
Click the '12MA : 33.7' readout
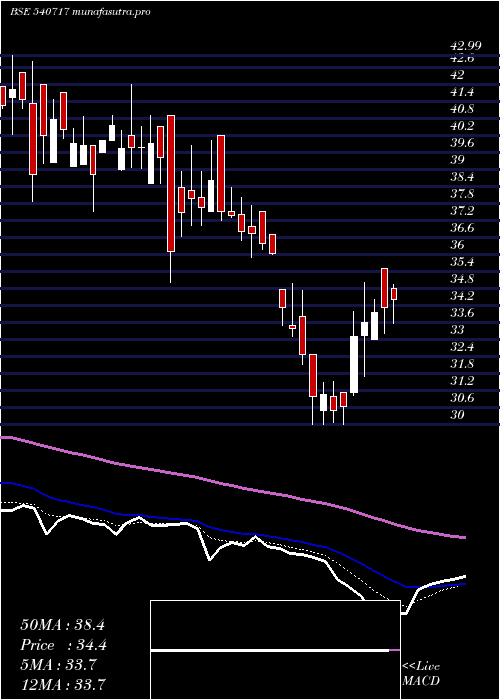point(63,684)
